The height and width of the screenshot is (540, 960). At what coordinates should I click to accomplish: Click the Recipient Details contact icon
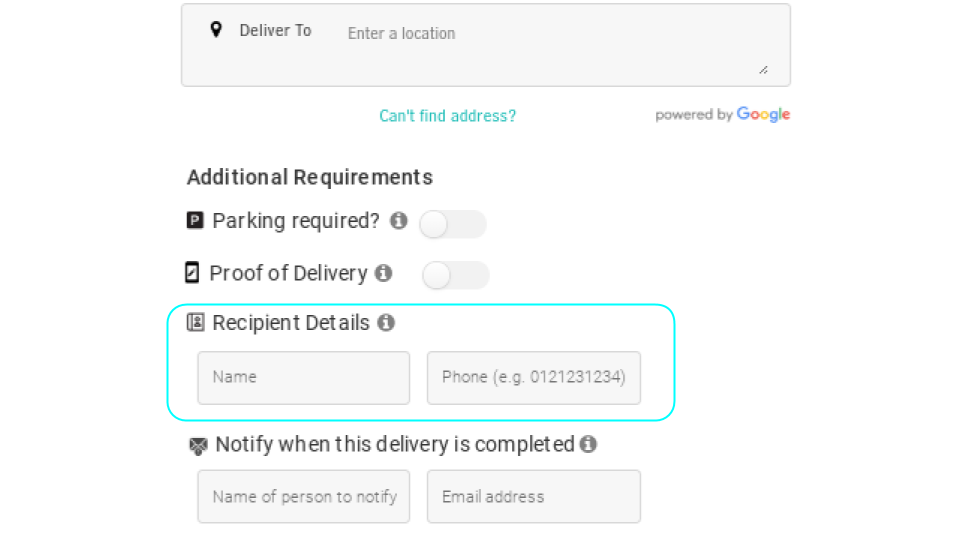pyautogui.click(x=196, y=323)
